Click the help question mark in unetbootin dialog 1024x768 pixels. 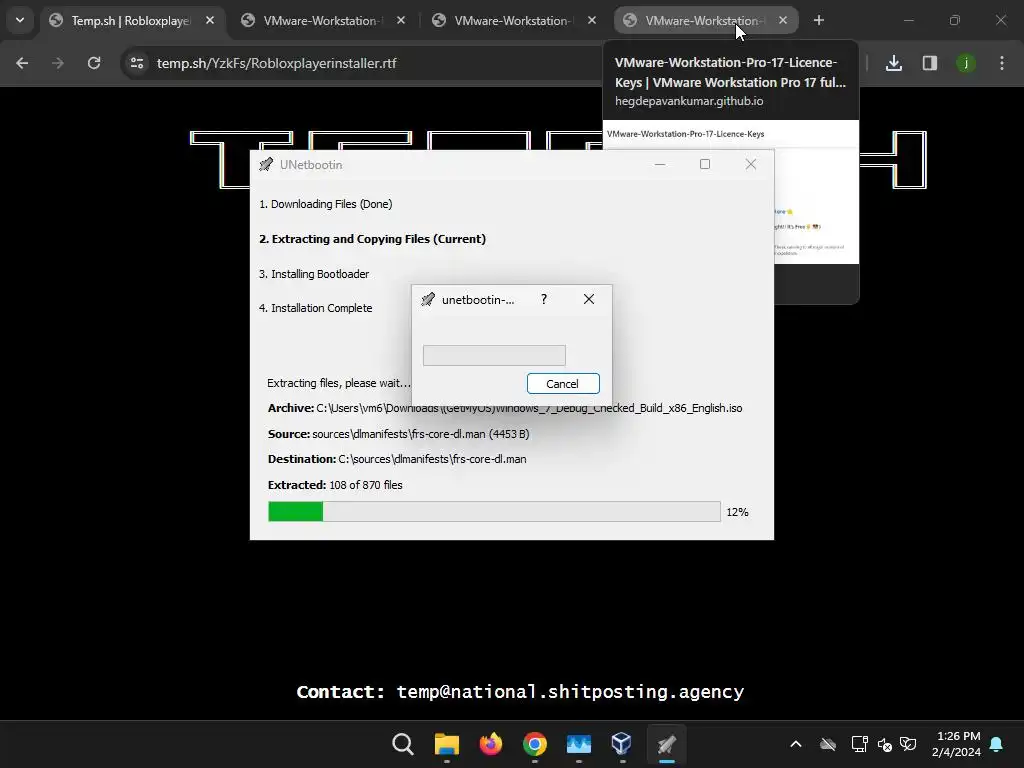[544, 299]
